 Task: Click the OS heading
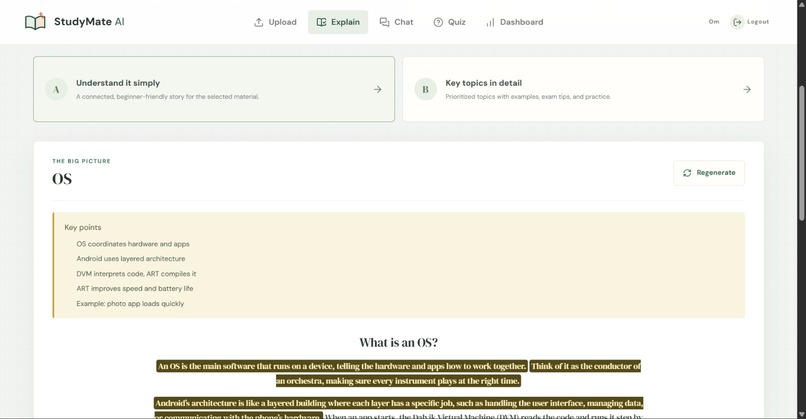[62, 179]
